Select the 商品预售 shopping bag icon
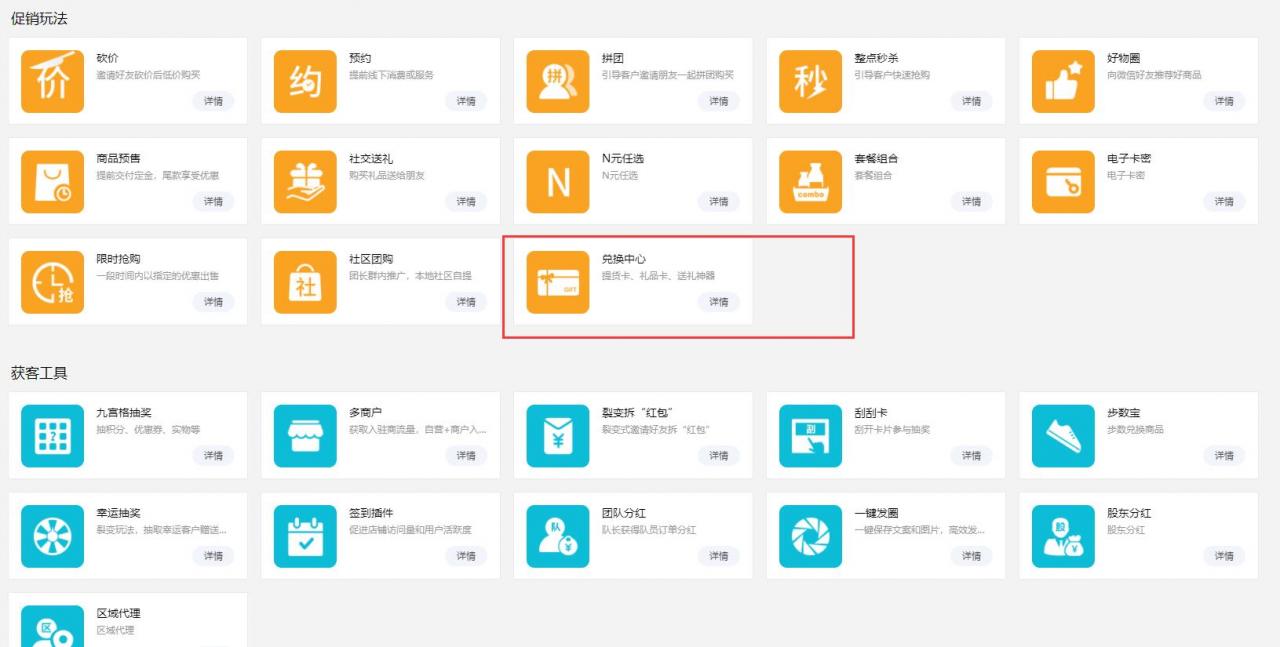Image resolution: width=1280 pixels, height=647 pixels. point(53,181)
